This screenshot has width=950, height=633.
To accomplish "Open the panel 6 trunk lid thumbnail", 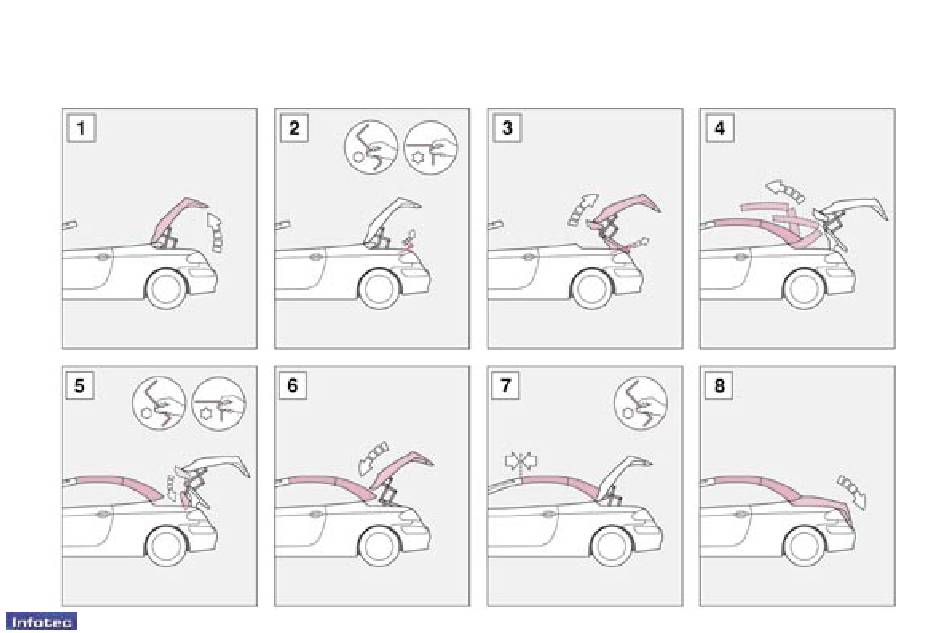I will (372, 486).
